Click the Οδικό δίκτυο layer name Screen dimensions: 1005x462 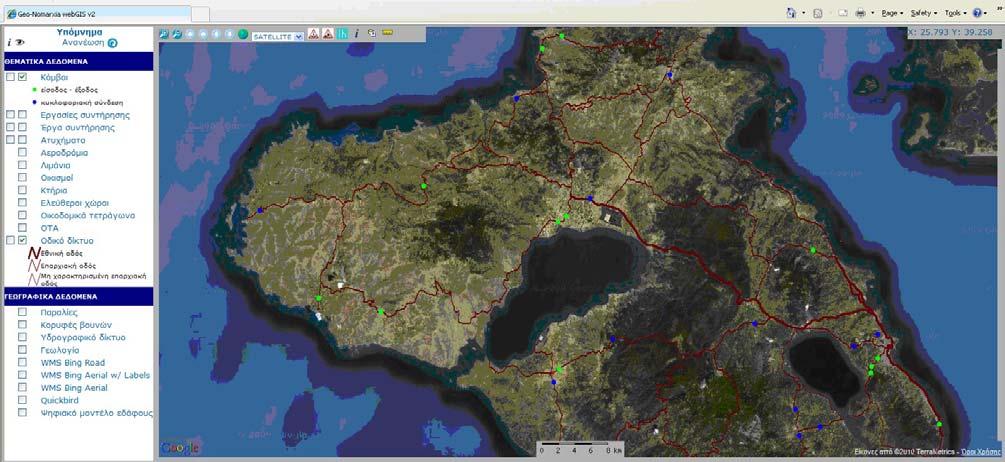(x=67, y=240)
